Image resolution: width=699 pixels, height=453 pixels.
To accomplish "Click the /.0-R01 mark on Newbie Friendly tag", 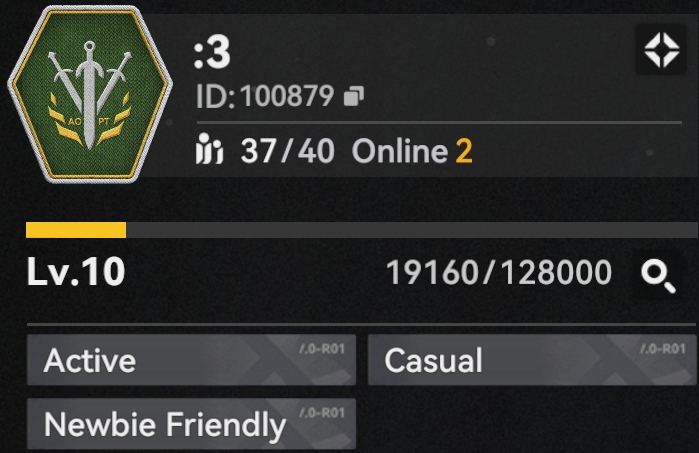I will point(322,413).
